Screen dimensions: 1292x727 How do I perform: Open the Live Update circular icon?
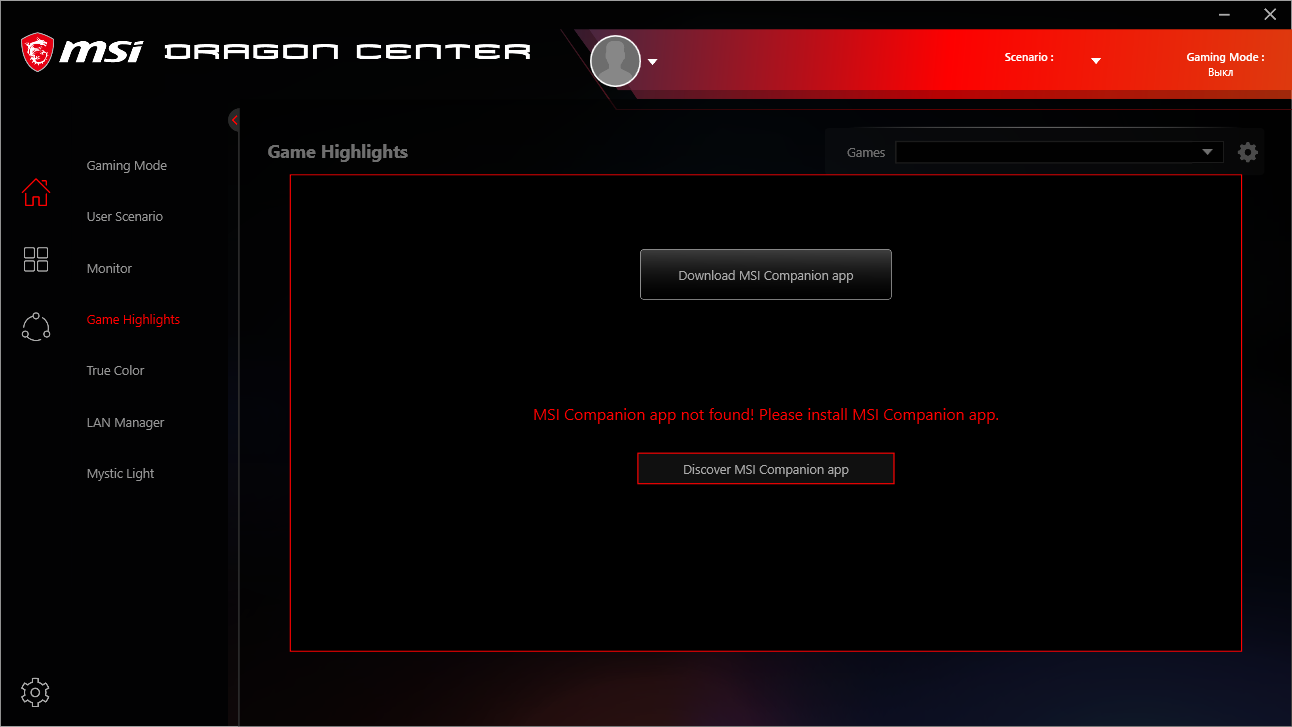(x=36, y=326)
